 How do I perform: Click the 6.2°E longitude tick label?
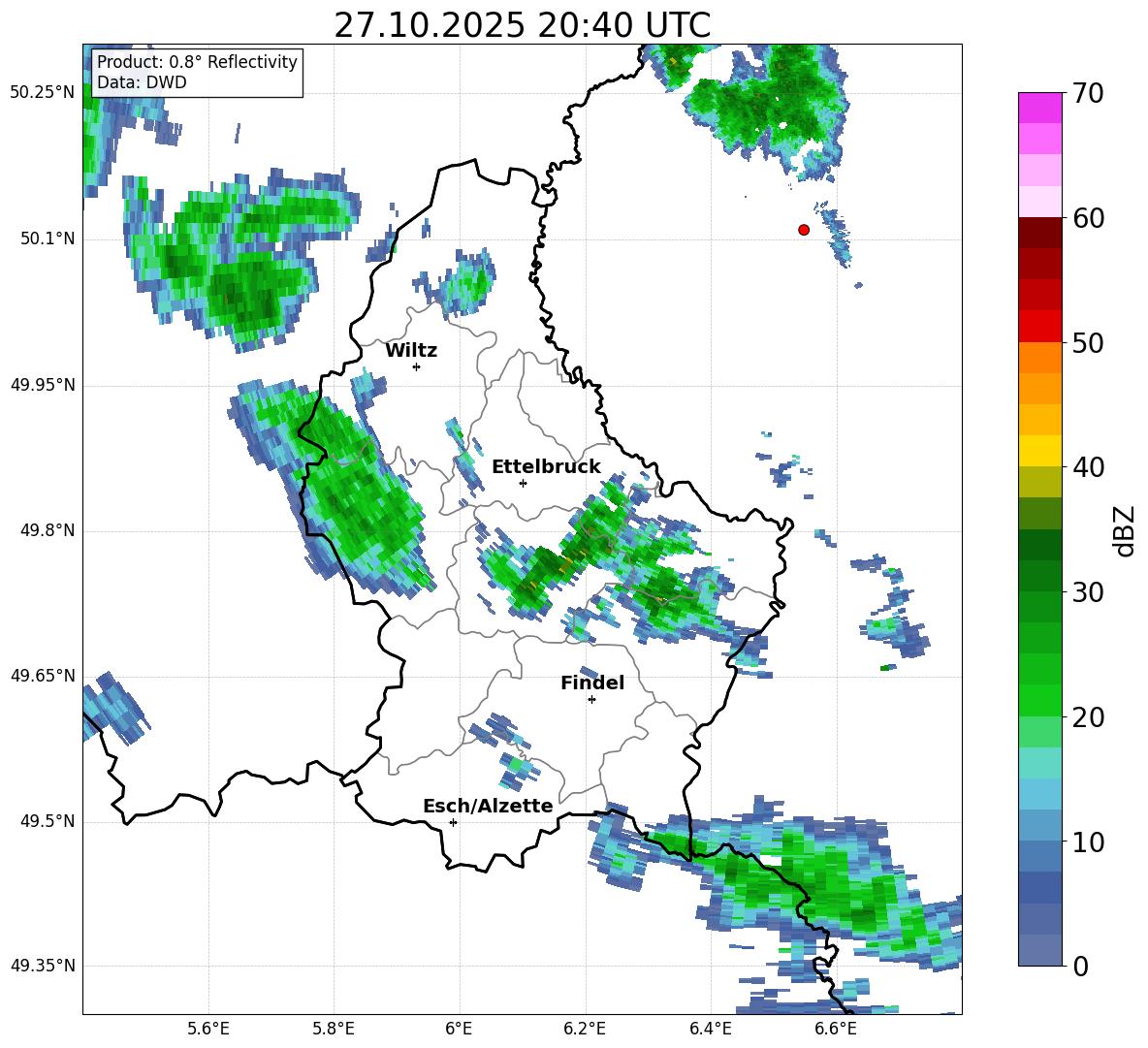pyautogui.click(x=585, y=1029)
